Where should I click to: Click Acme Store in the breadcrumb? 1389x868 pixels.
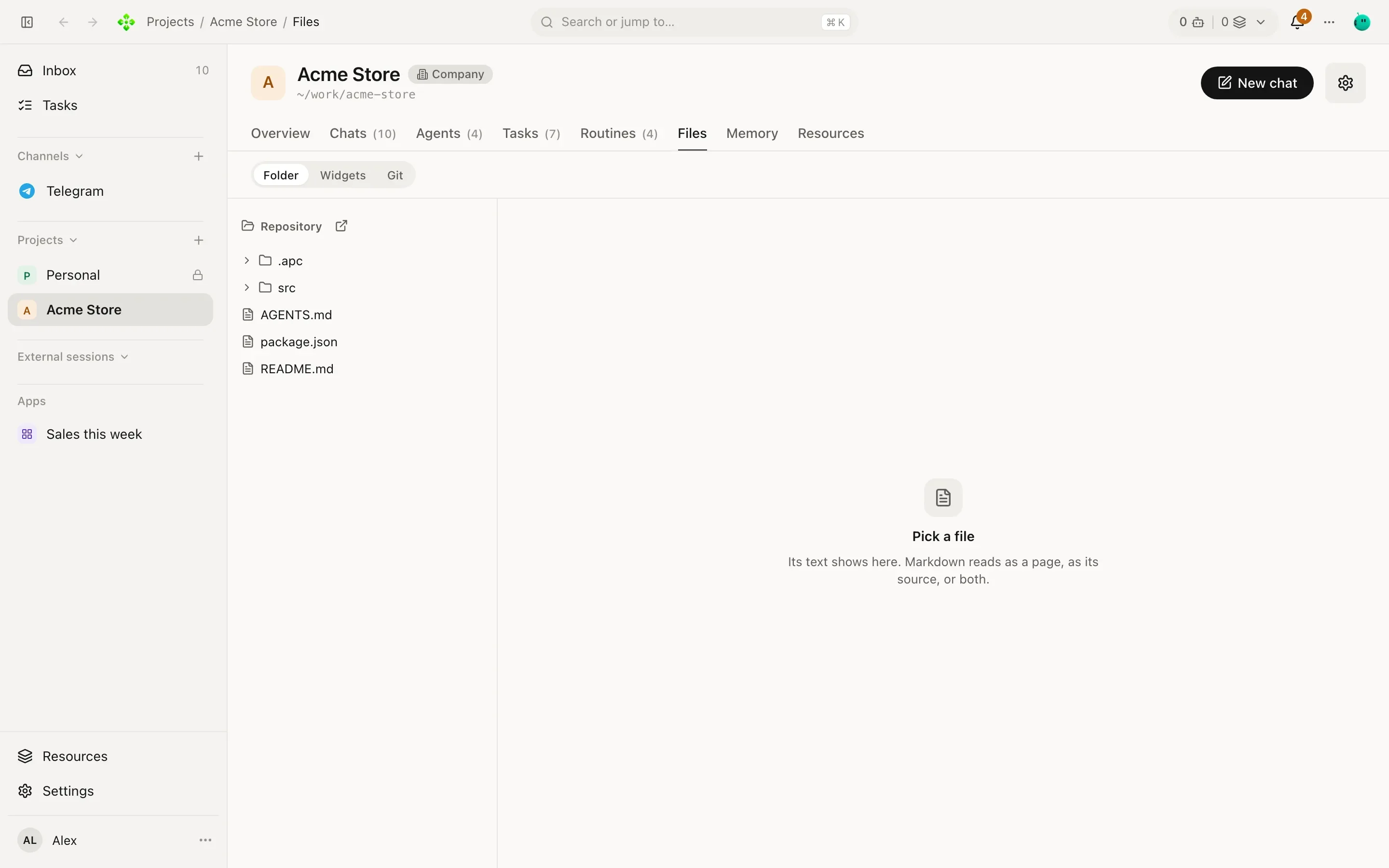244,22
